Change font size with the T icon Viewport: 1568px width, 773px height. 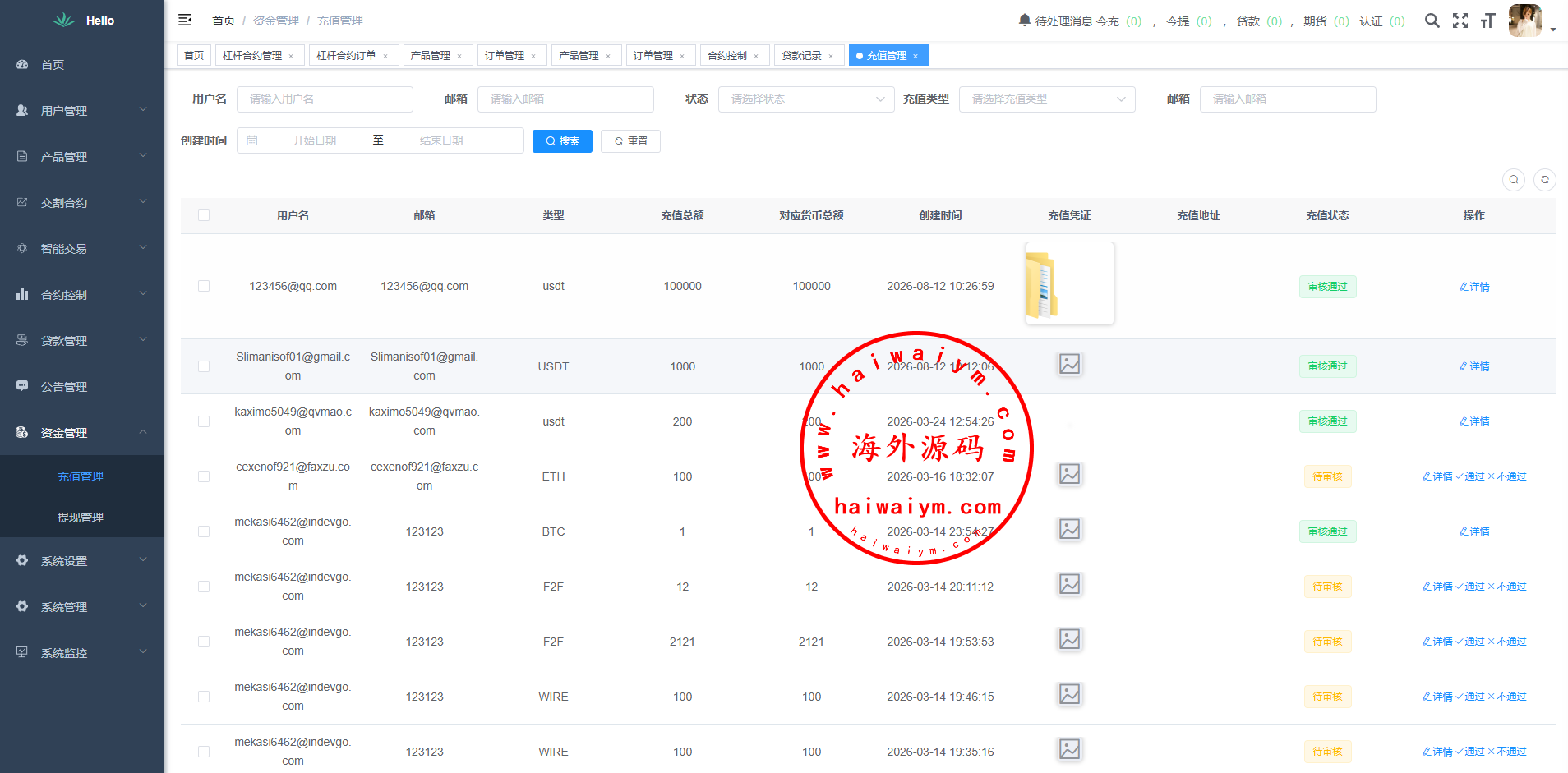(1487, 21)
